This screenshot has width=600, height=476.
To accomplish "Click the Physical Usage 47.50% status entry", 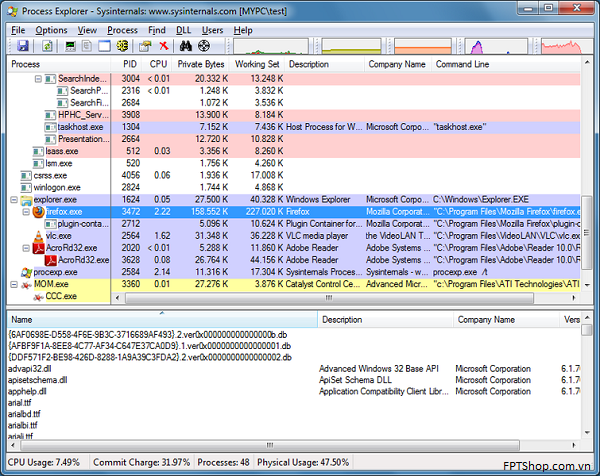I will tap(303, 462).
